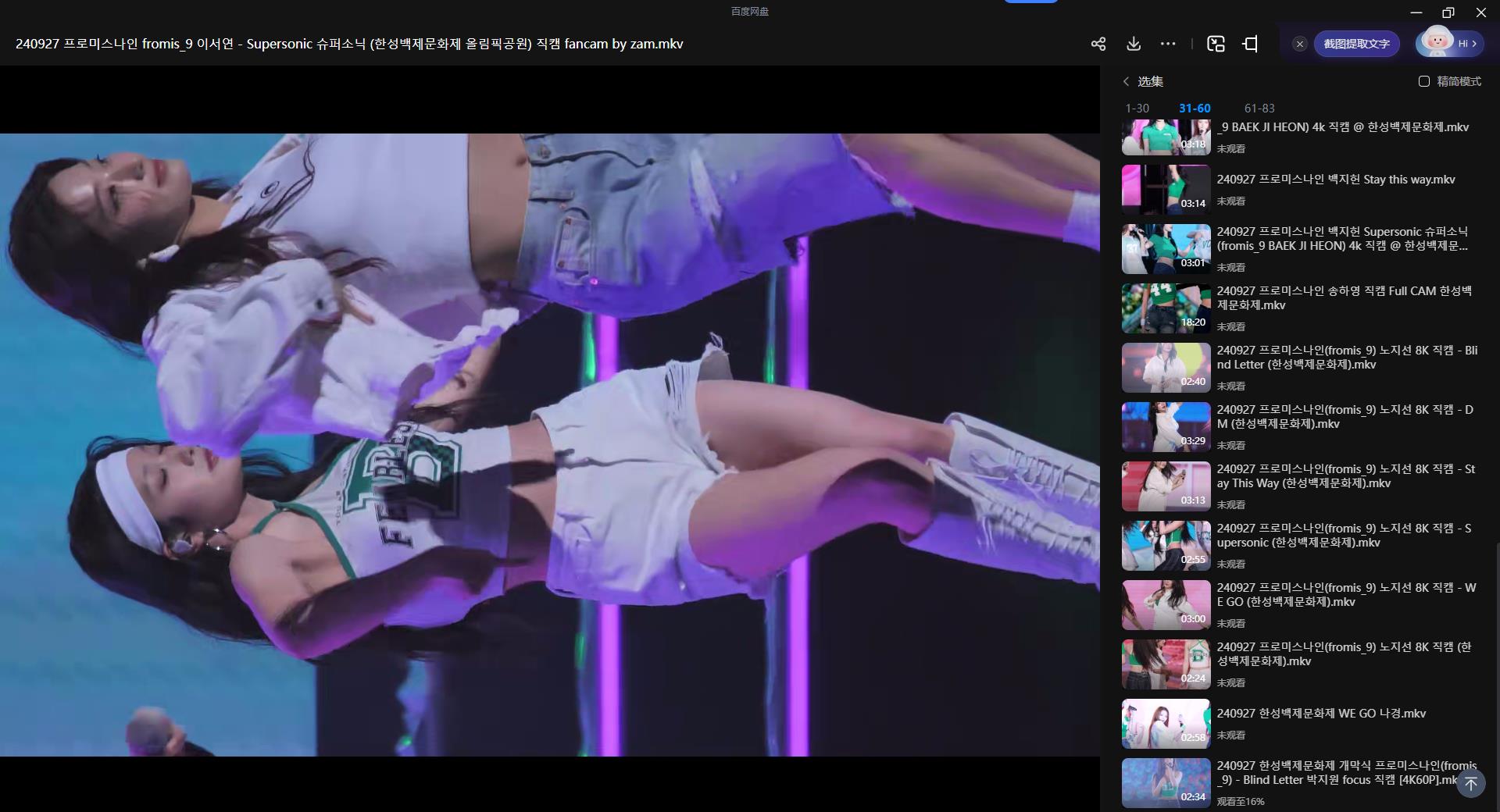Enable picture-in-picture mini player
The image size is (1500, 812).
point(1216,44)
